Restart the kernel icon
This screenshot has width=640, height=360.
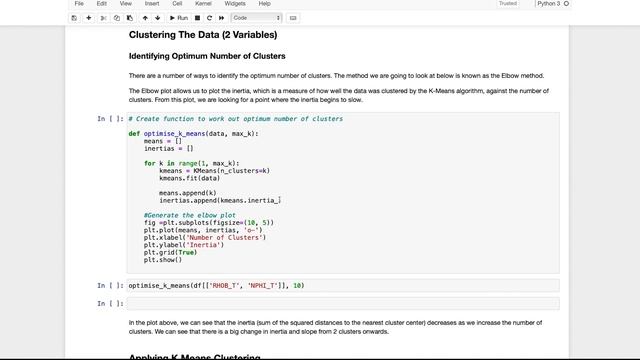coord(209,18)
